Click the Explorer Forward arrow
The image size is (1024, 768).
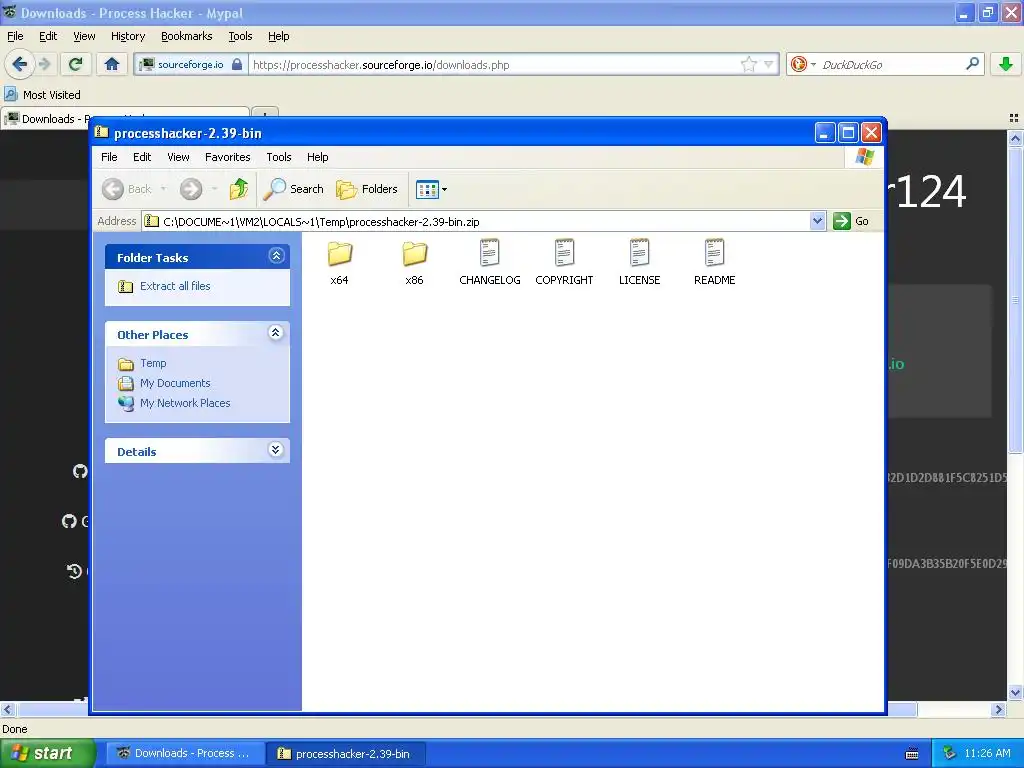point(191,189)
